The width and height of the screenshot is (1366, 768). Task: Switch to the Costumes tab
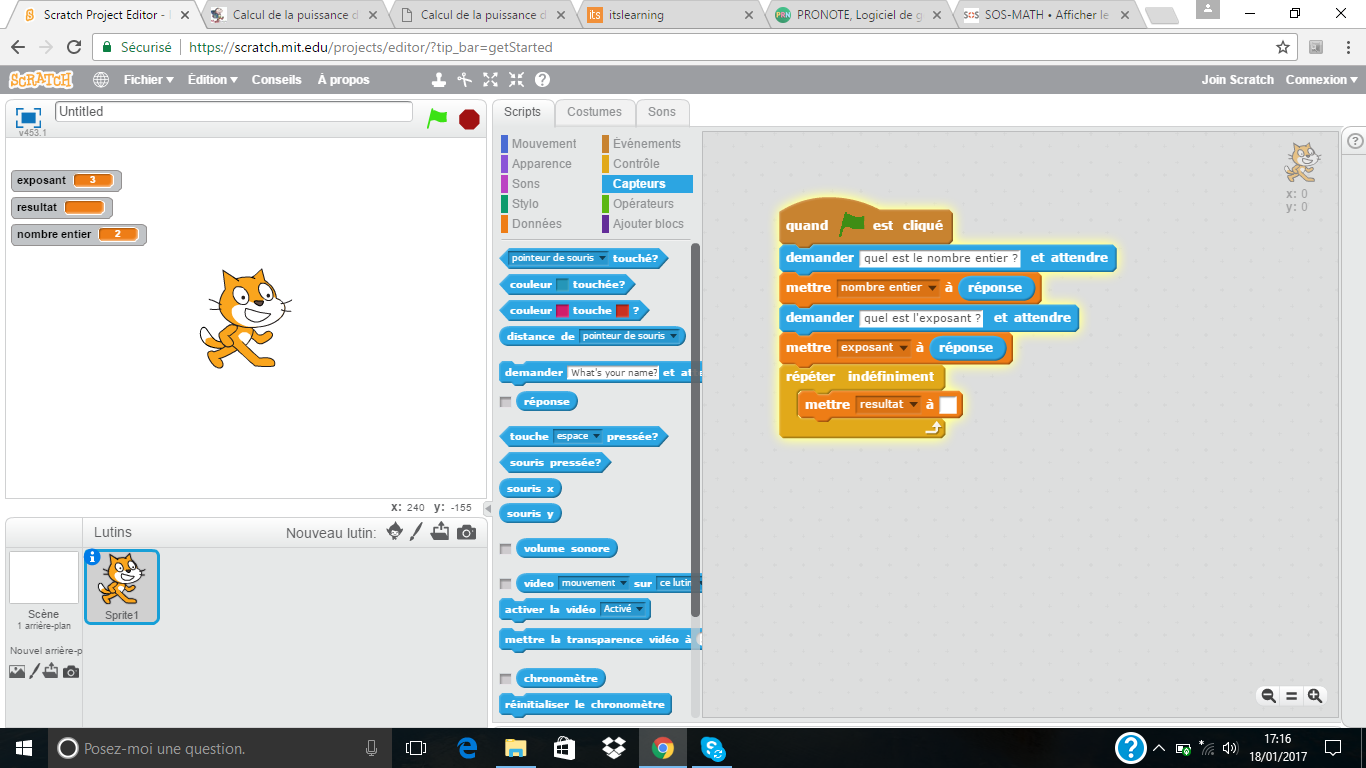(594, 112)
